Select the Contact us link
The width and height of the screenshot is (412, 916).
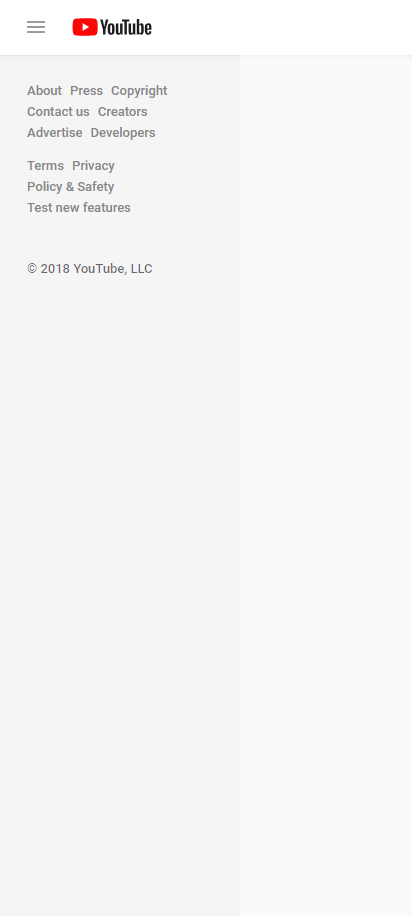[58, 112]
